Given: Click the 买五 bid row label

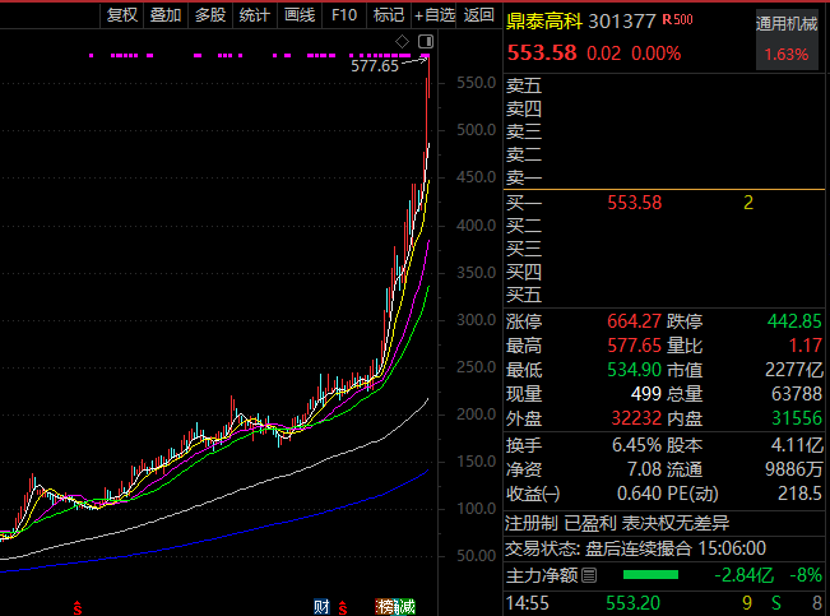Looking at the screenshot, I should (524, 294).
